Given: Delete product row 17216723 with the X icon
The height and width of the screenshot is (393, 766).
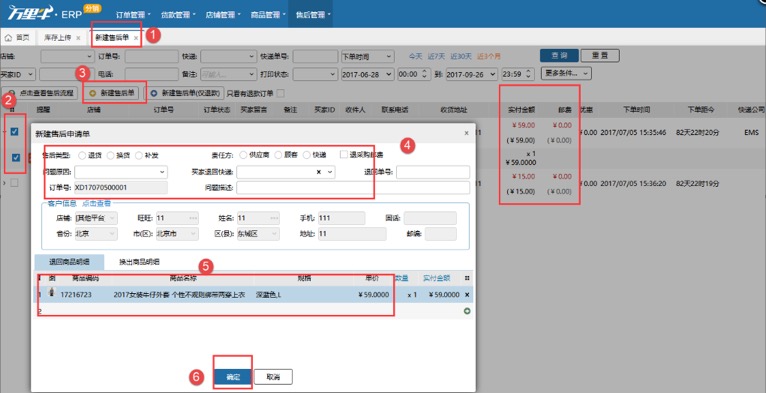Looking at the screenshot, I should 467,295.
